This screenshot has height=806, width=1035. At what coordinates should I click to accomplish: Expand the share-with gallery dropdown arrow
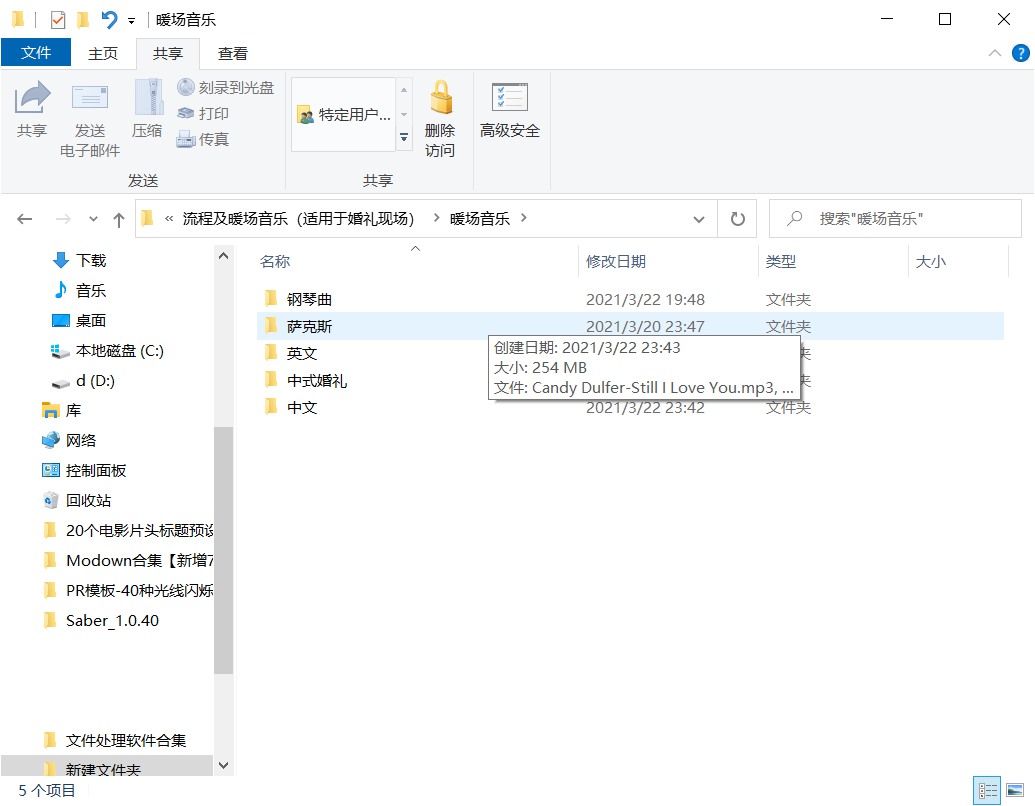pos(404,137)
